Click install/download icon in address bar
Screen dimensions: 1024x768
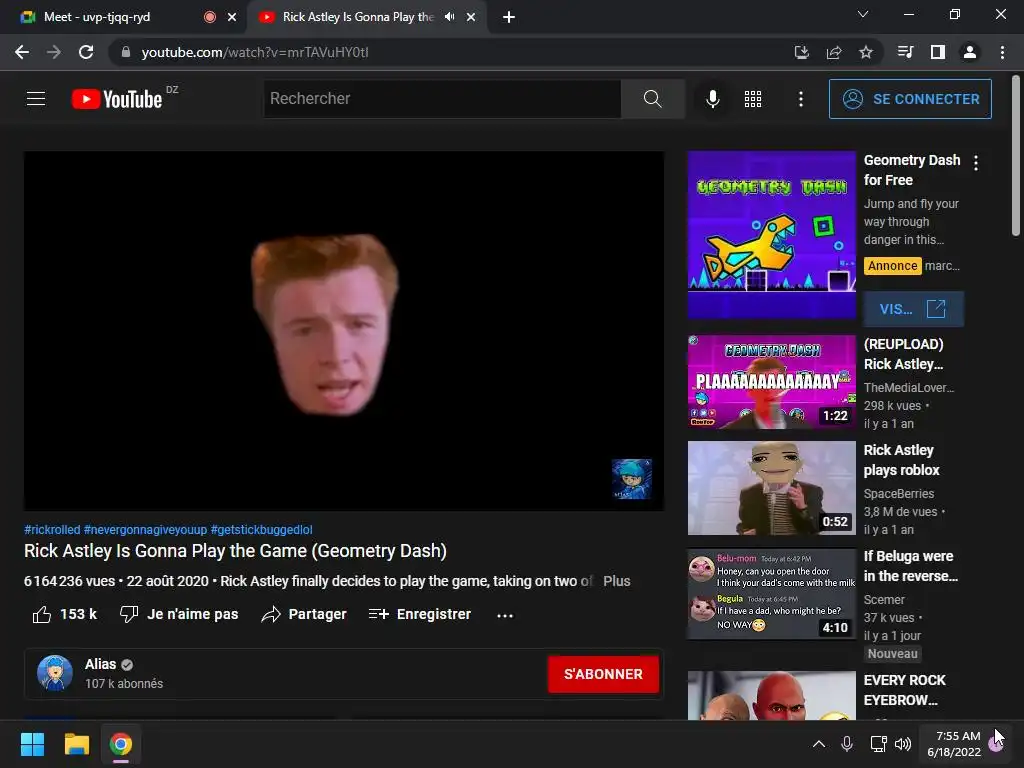801,52
